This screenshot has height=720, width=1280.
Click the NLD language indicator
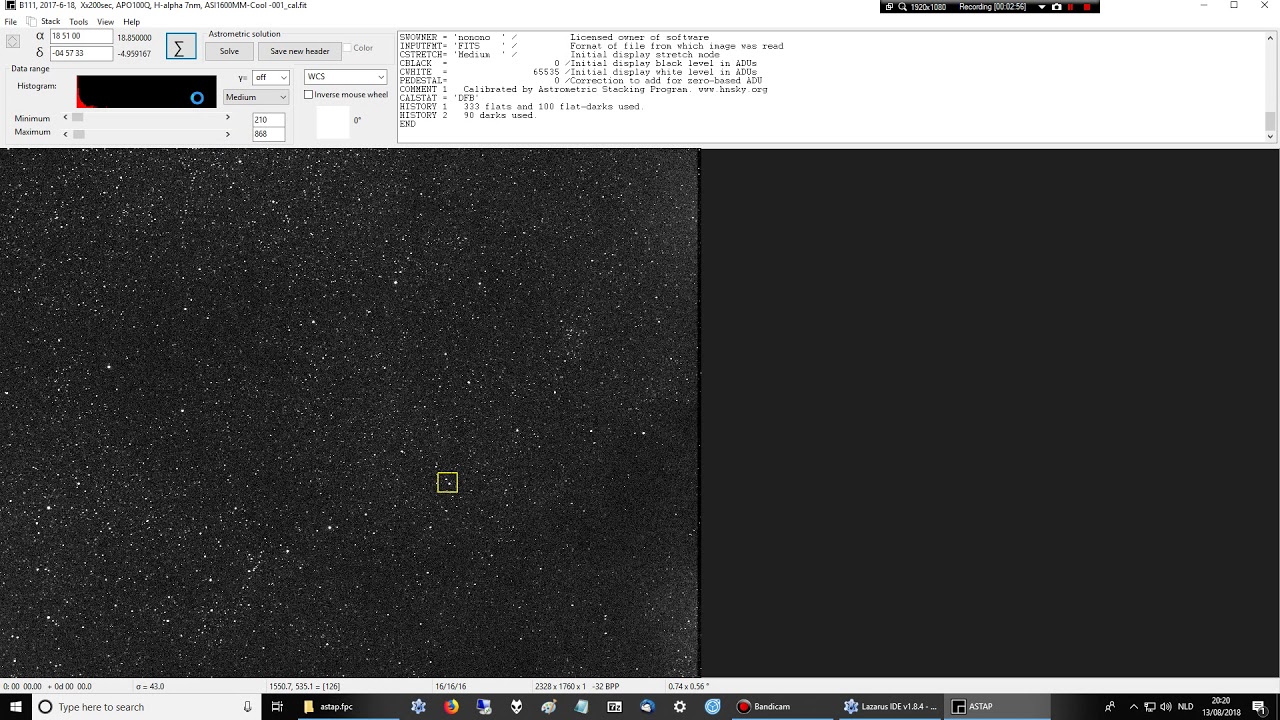pyautogui.click(x=1185, y=707)
